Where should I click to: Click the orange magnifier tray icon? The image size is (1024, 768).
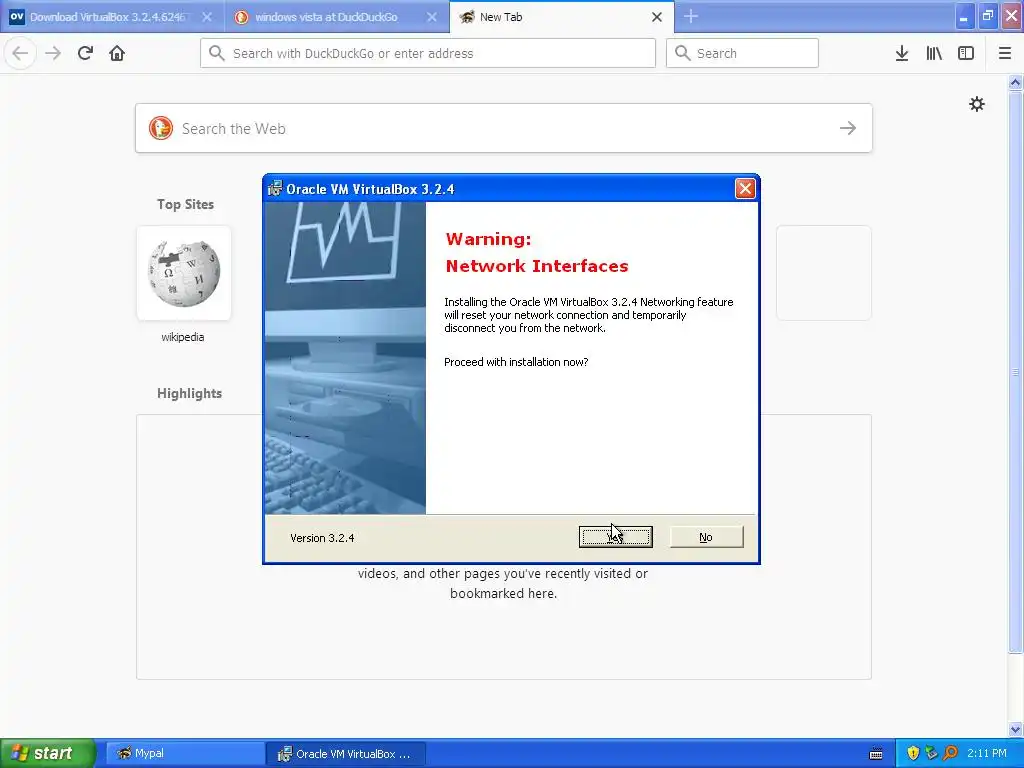[950, 753]
